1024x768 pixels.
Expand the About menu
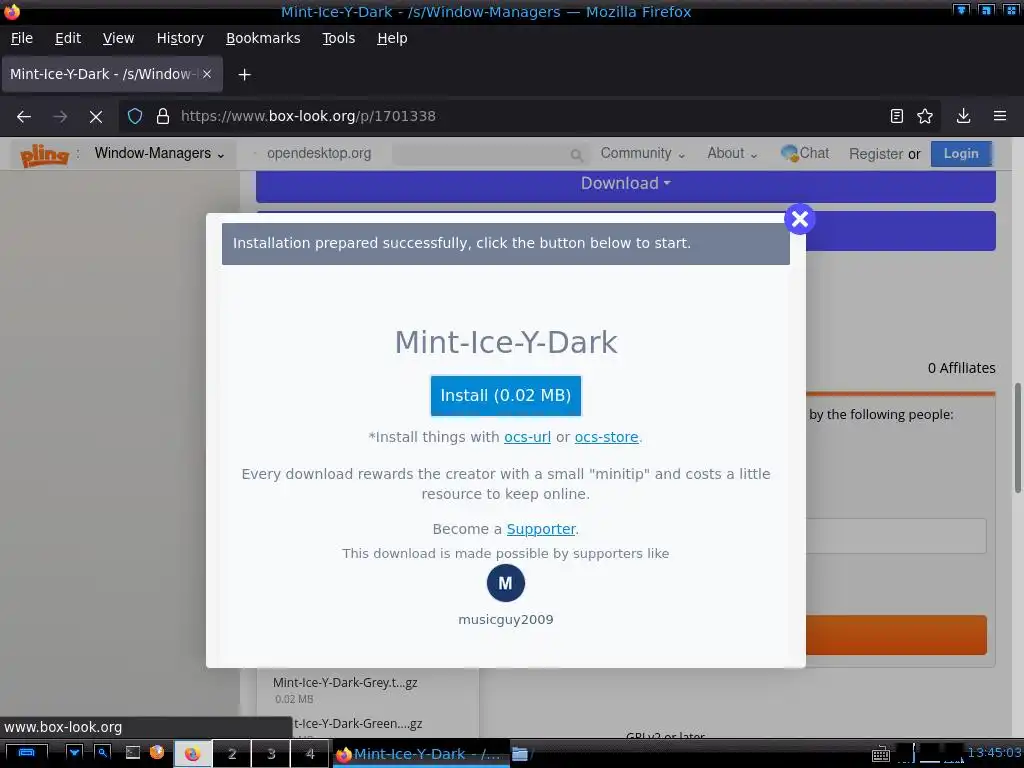(x=732, y=153)
